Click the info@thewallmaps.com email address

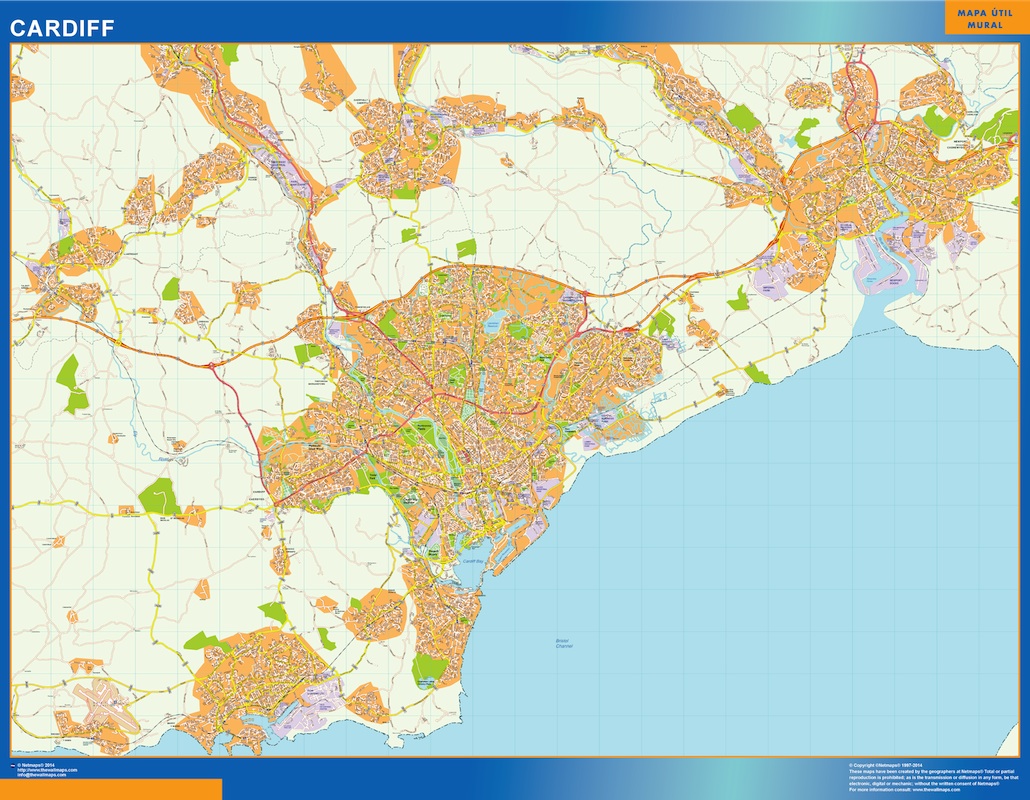tap(41, 775)
